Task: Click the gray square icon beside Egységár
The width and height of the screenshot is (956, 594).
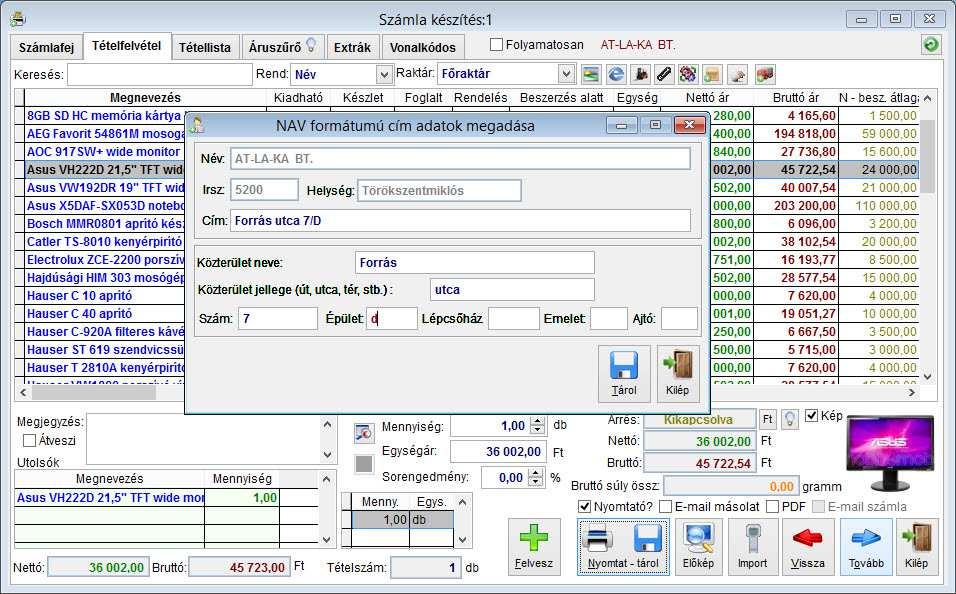Action: click(363, 464)
